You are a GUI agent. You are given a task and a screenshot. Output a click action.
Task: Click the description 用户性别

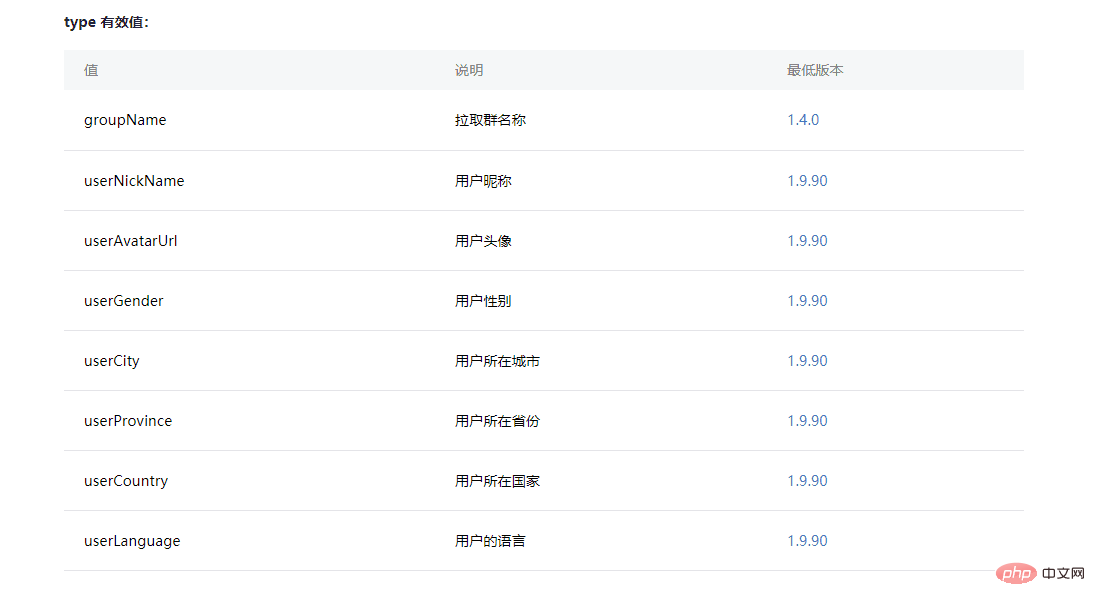(x=483, y=301)
